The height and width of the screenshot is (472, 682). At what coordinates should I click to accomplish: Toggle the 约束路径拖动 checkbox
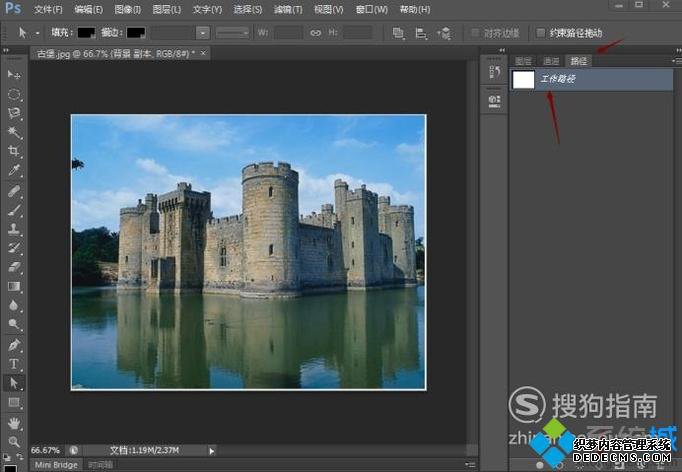(x=540, y=33)
